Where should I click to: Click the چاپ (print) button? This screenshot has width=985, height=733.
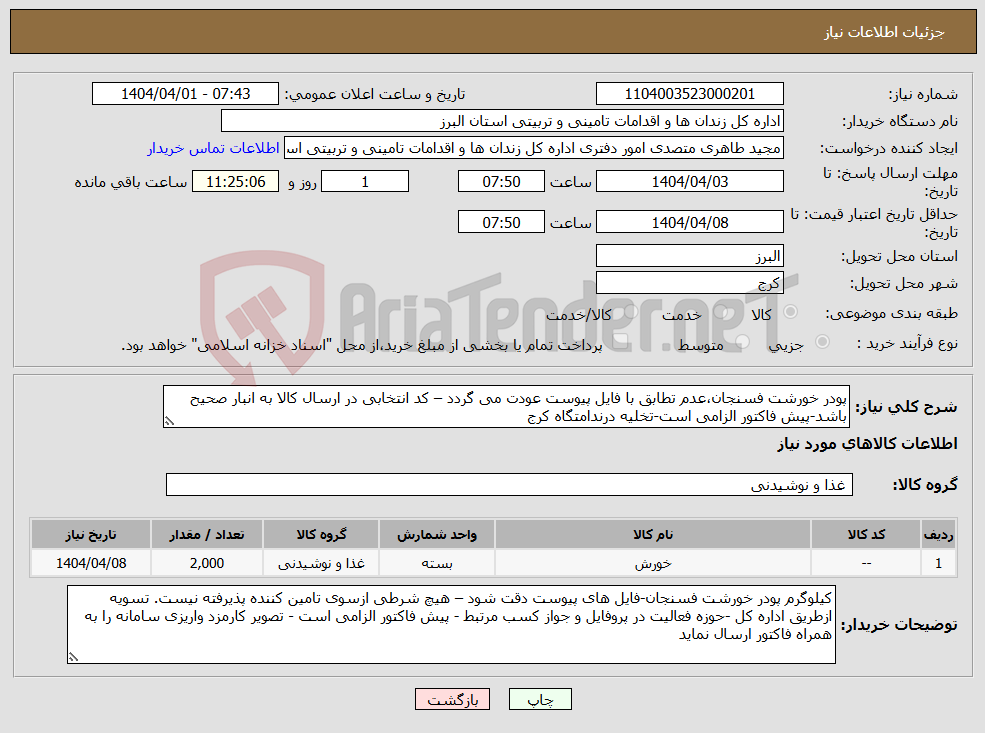(x=540, y=699)
